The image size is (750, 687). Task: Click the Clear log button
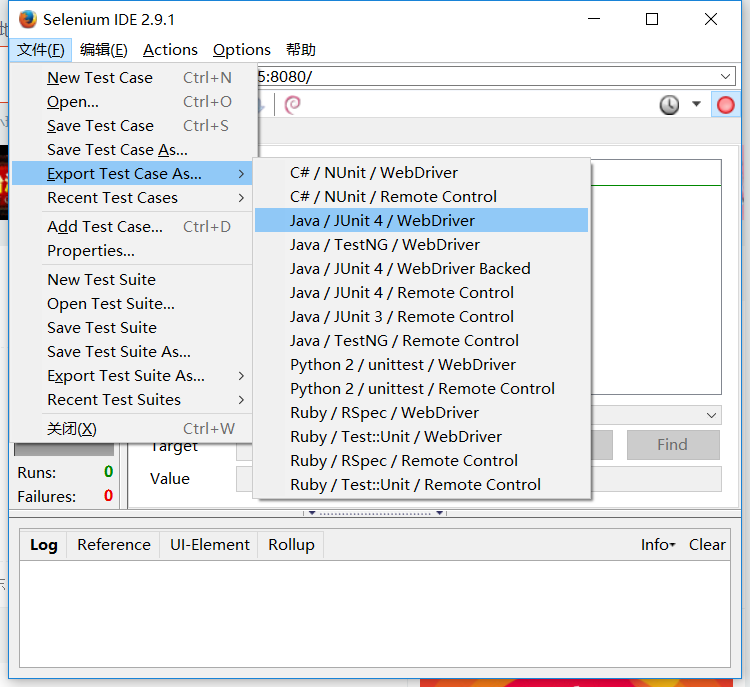707,544
